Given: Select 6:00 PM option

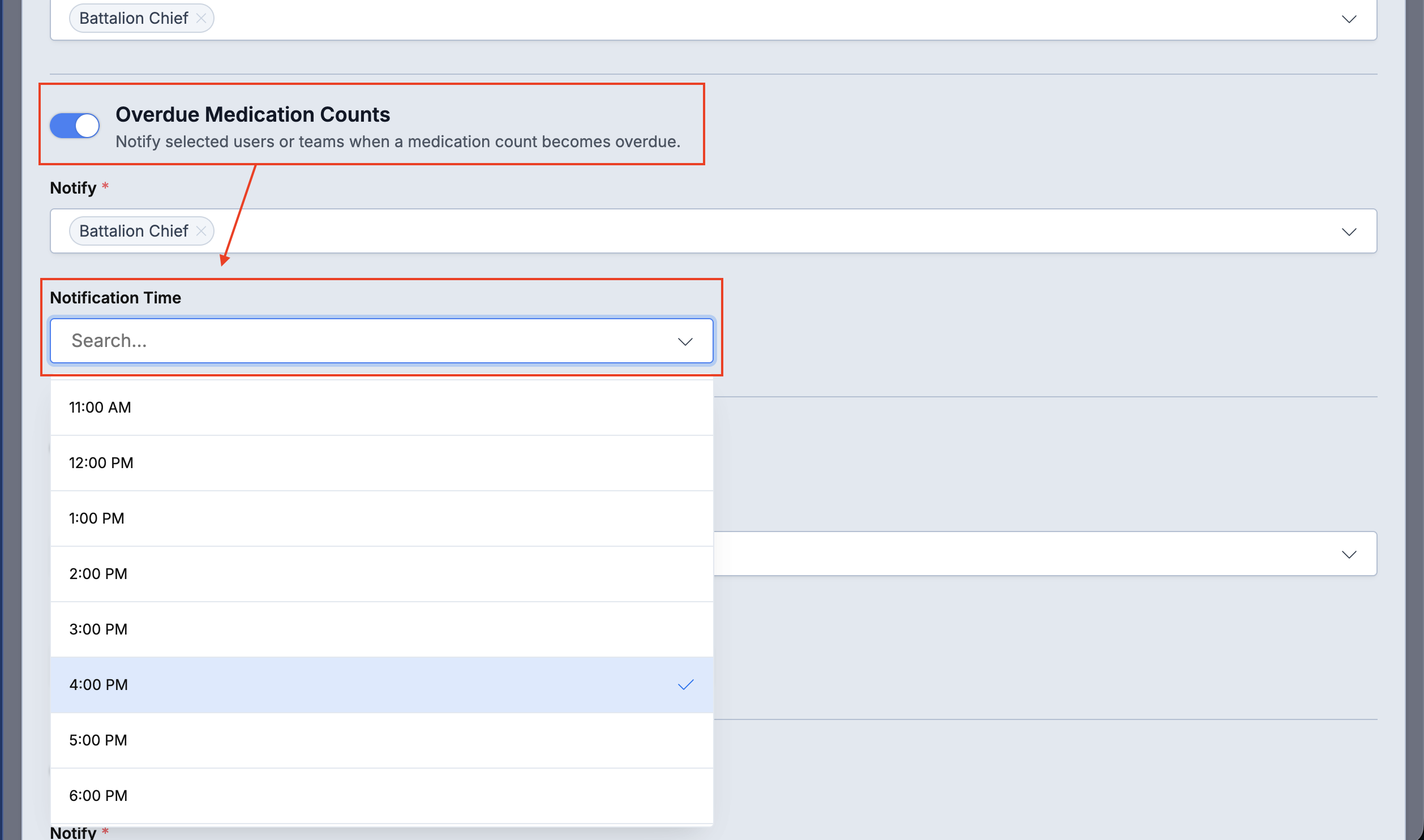Looking at the screenshot, I should pos(381,796).
